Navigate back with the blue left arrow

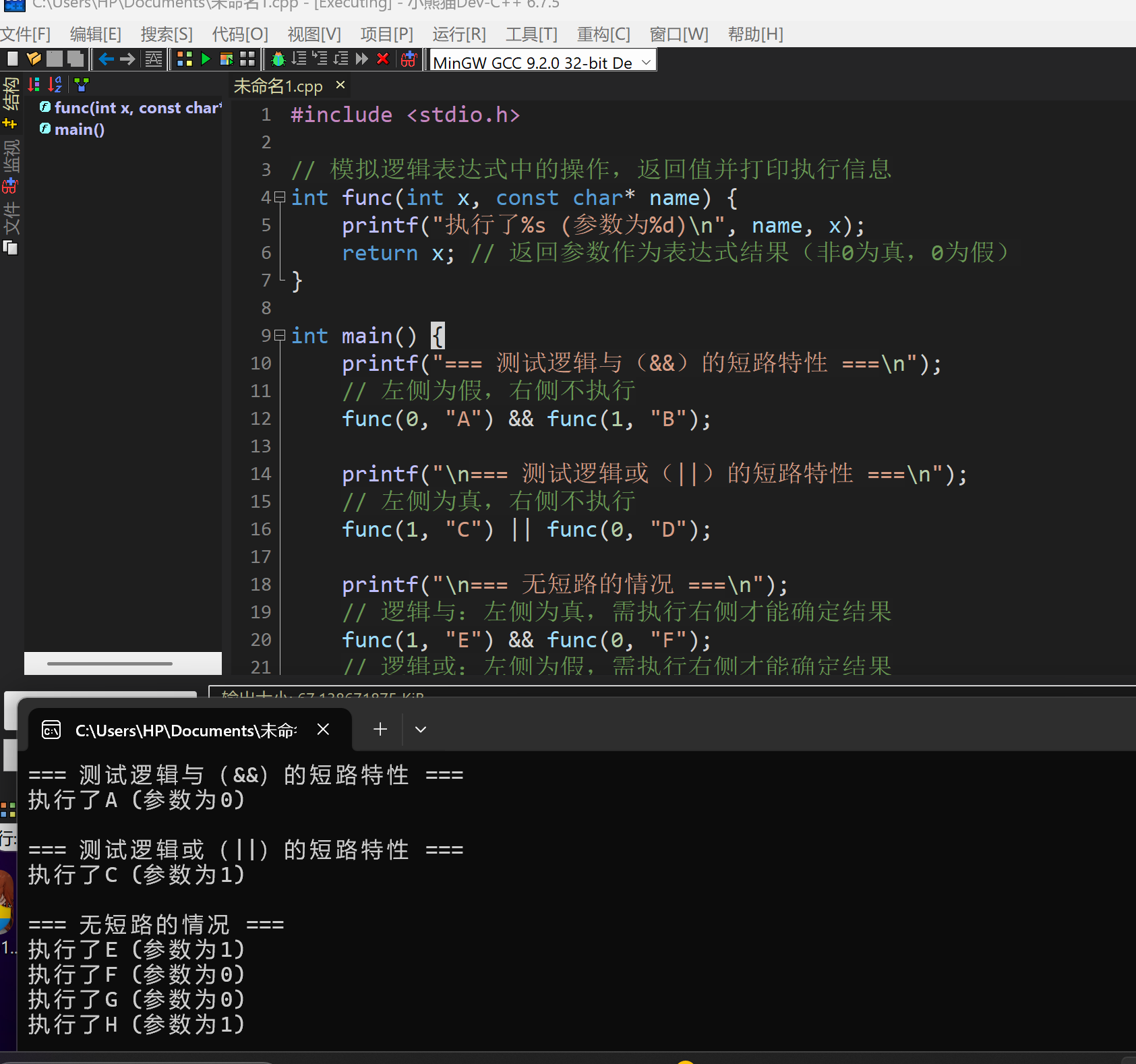click(x=106, y=59)
